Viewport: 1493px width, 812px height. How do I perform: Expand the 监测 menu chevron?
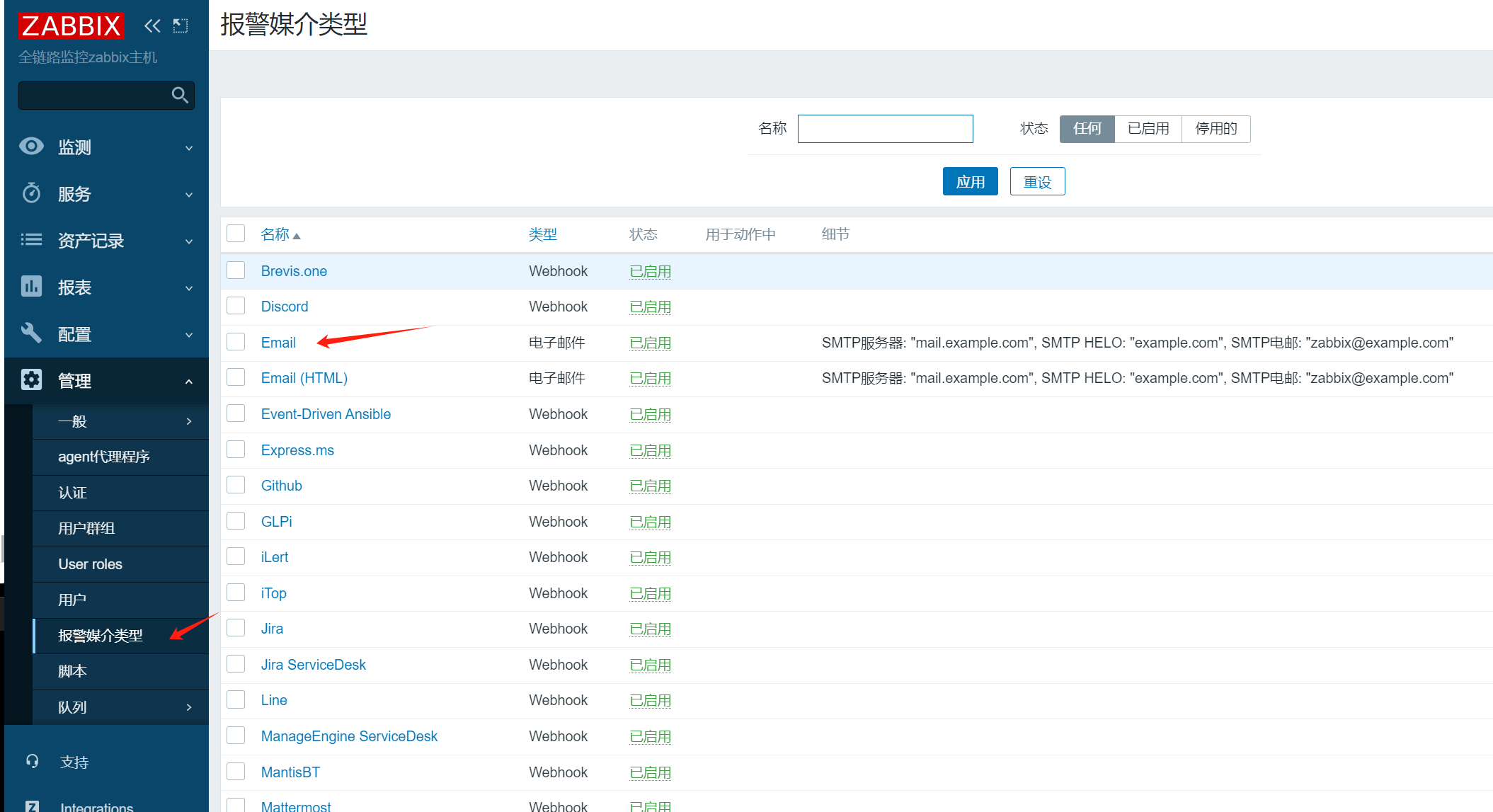(189, 148)
